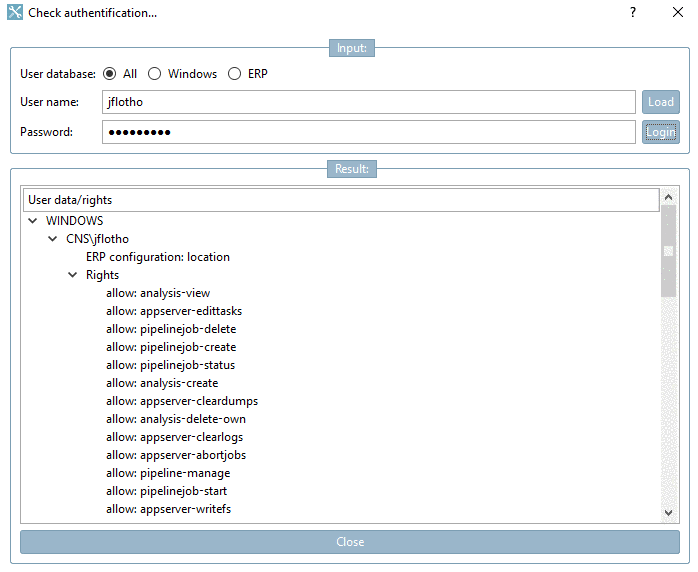This screenshot has width=698, height=572.
Task: Click the vertical scrollbar thumb
Action: coord(668,251)
